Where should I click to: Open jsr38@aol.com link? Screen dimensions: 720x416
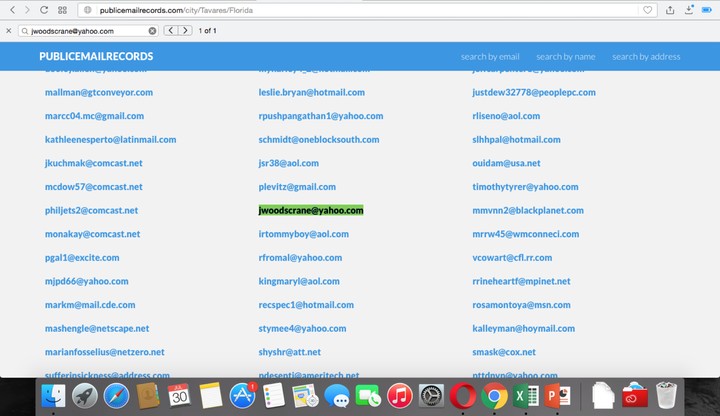(288, 163)
